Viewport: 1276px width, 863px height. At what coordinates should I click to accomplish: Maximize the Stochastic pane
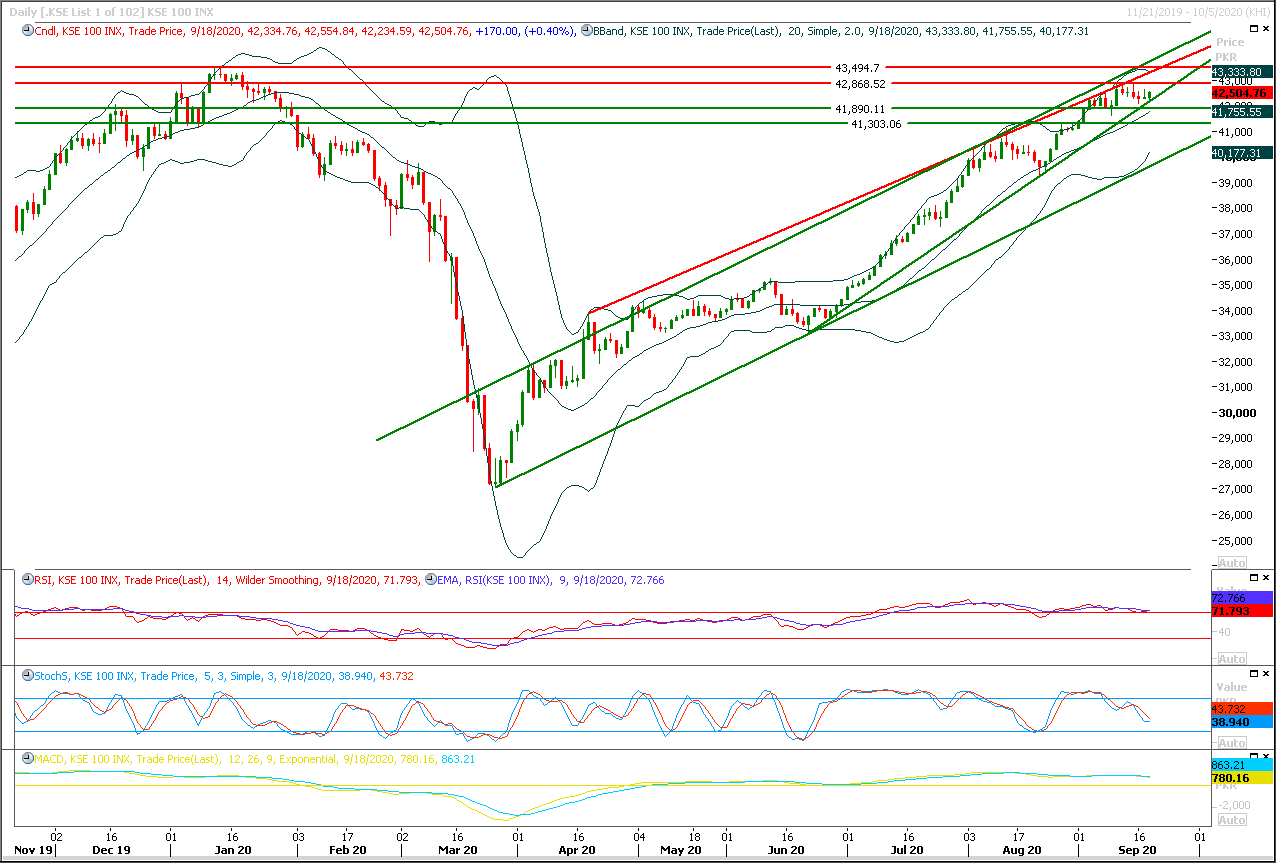point(1253,674)
